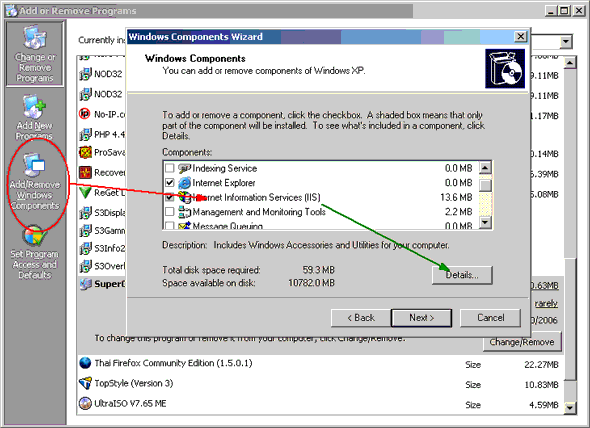Click the components list scroll-down arrow
Viewport: 590px width, 428px height.
click(485, 222)
